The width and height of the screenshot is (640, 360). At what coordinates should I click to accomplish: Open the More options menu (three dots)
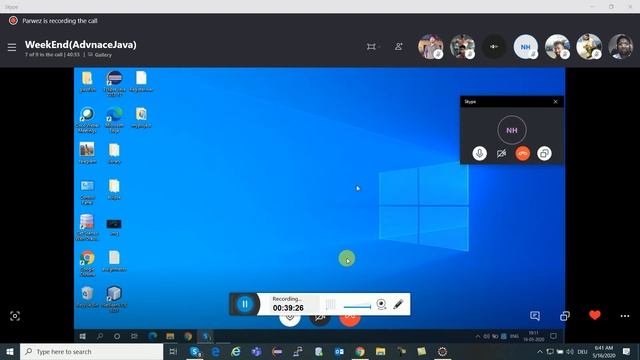coord(625,316)
